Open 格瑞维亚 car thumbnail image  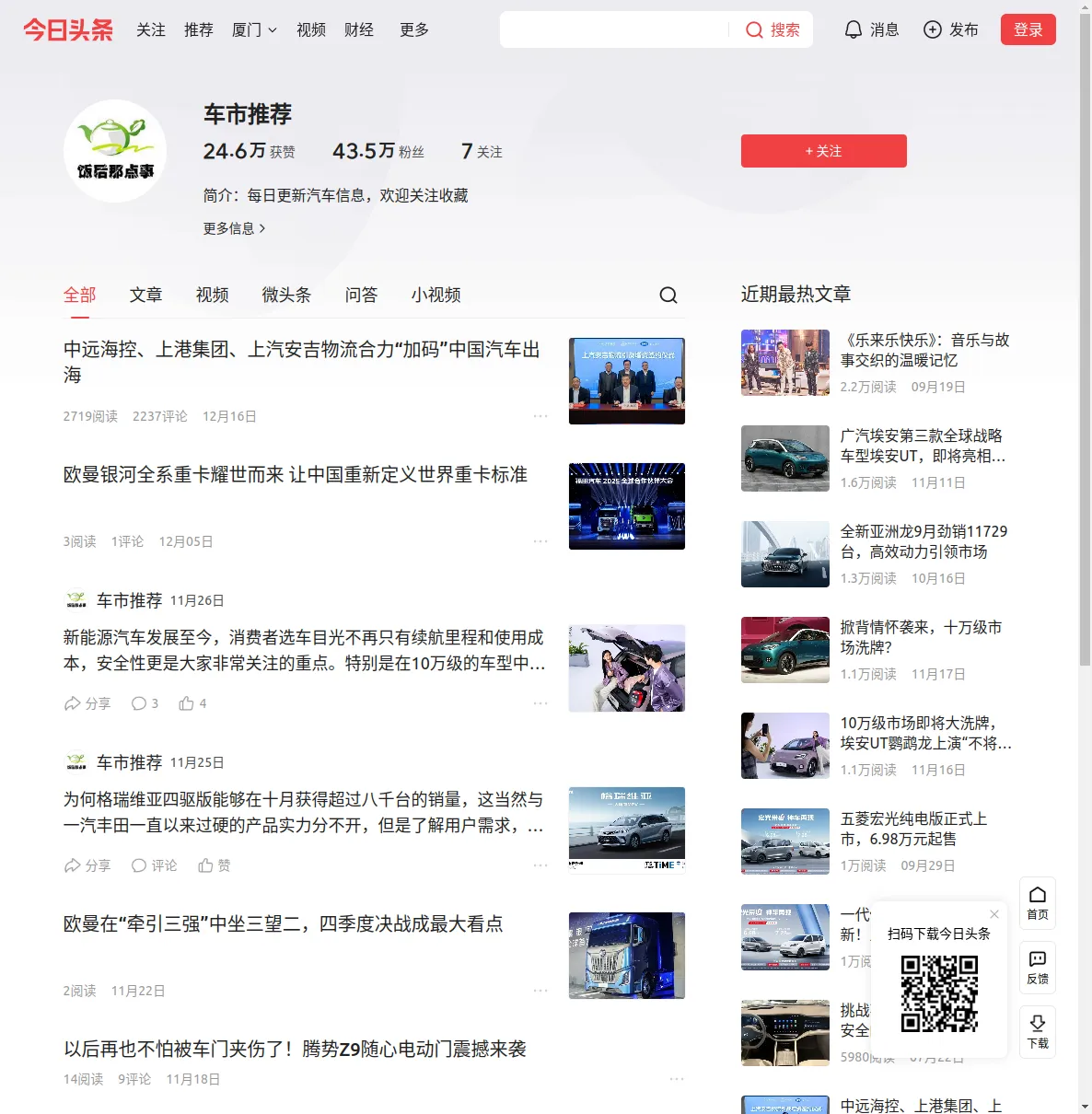[627, 830]
